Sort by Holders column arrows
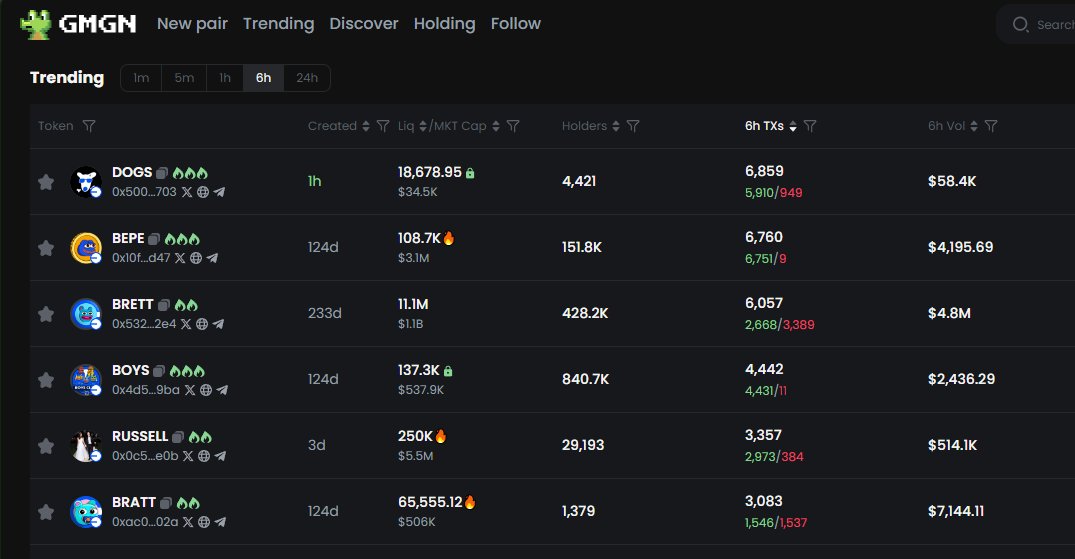Viewport: 1075px width, 559px height. 616,126
